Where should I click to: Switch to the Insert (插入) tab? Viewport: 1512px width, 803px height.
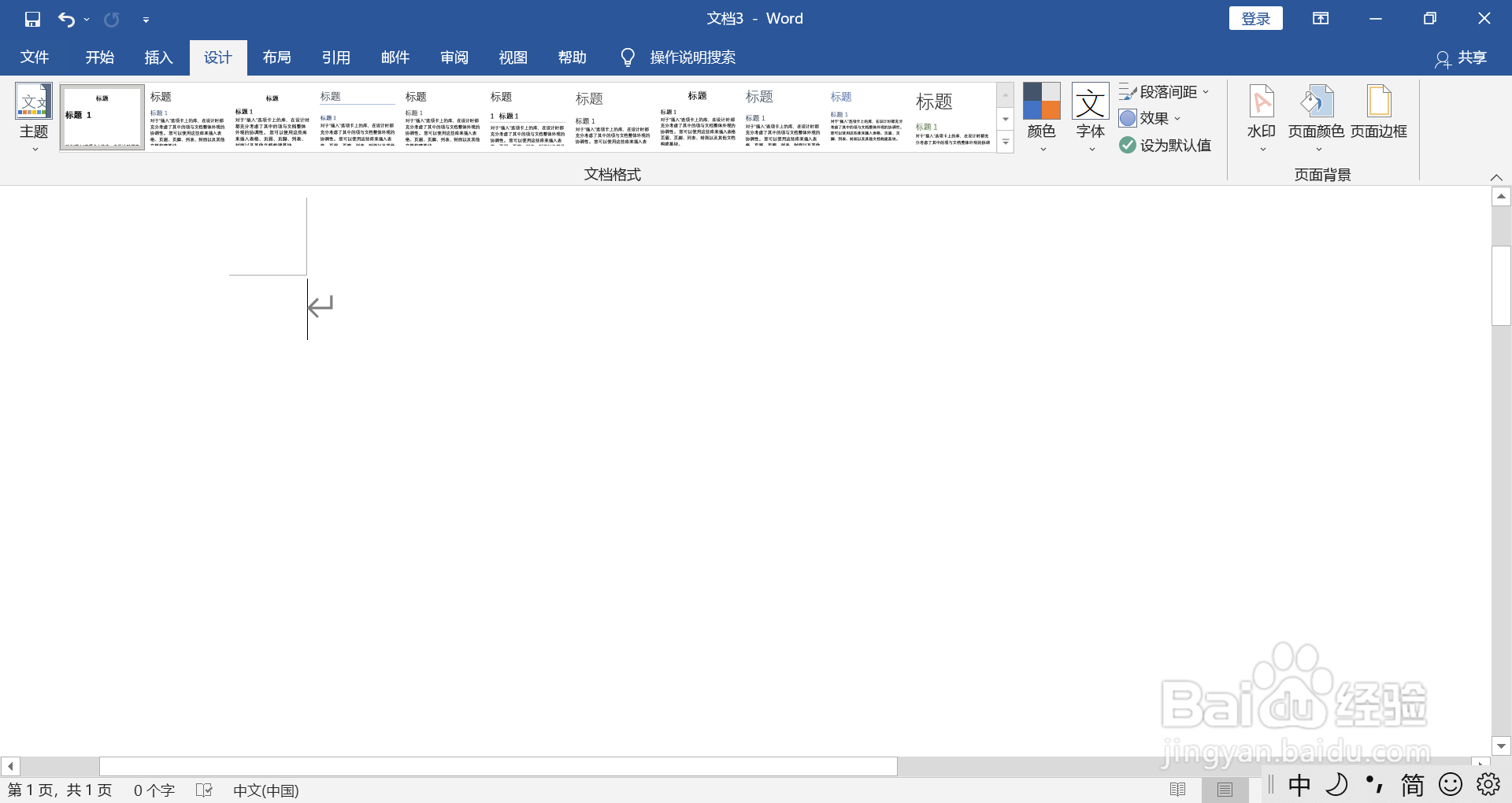pos(158,57)
